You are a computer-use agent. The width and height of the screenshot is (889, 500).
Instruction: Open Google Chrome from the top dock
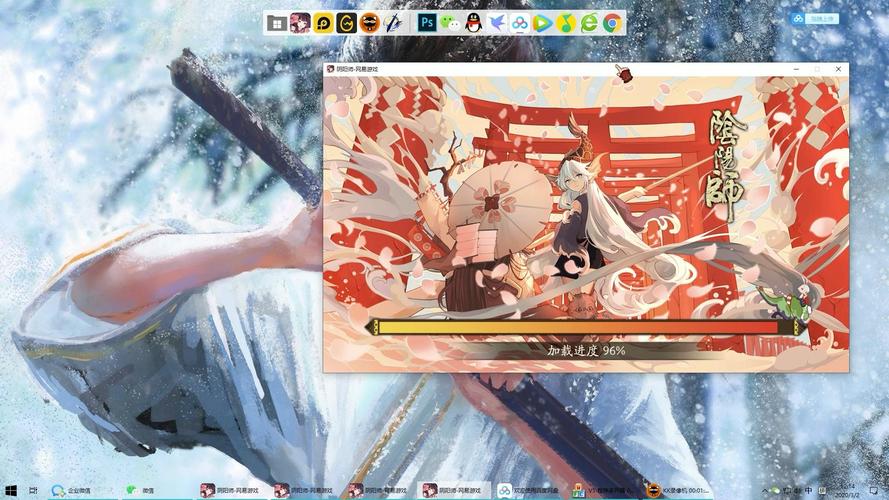coord(612,23)
